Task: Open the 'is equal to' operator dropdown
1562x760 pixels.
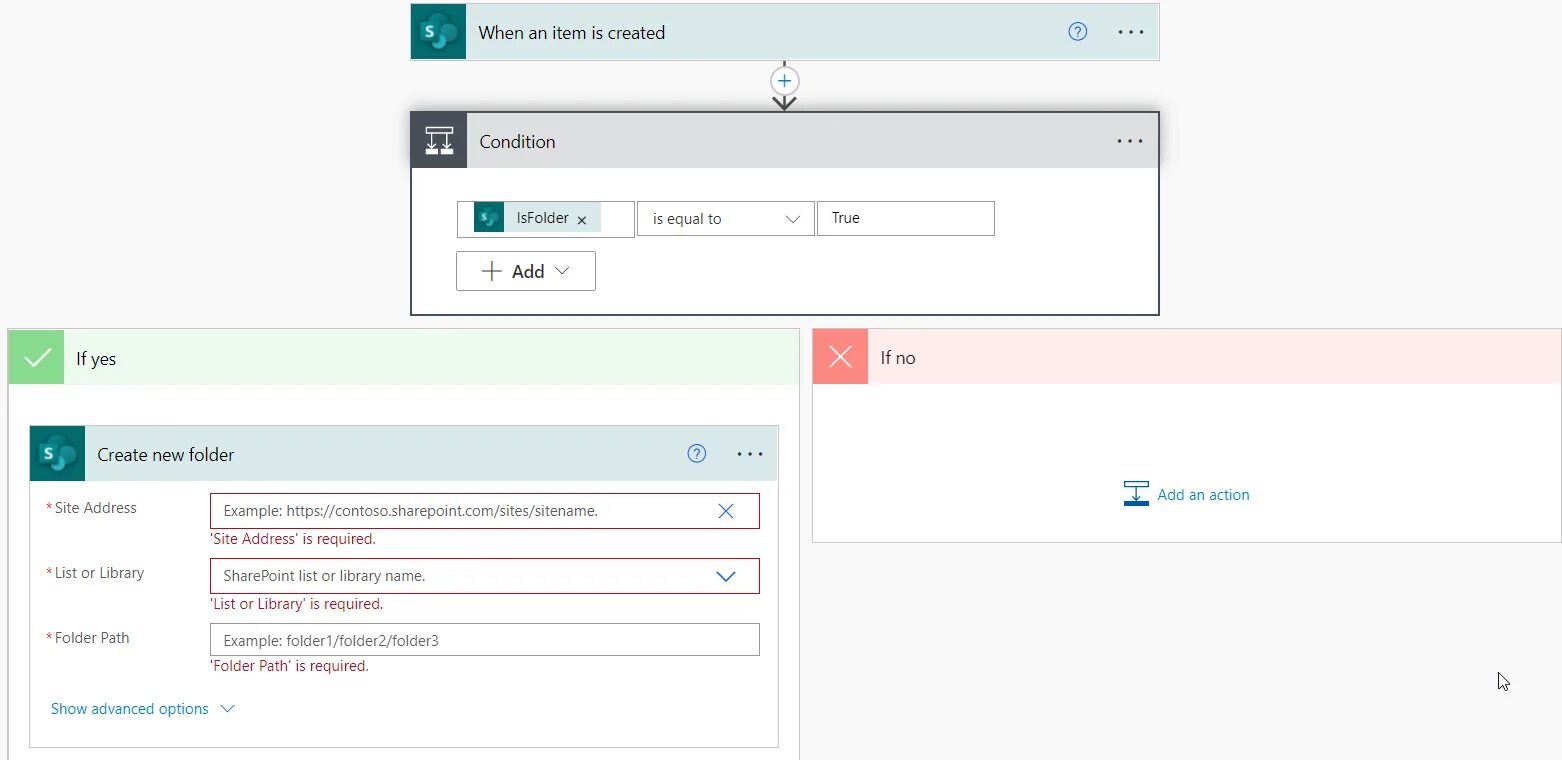Action: pos(726,219)
